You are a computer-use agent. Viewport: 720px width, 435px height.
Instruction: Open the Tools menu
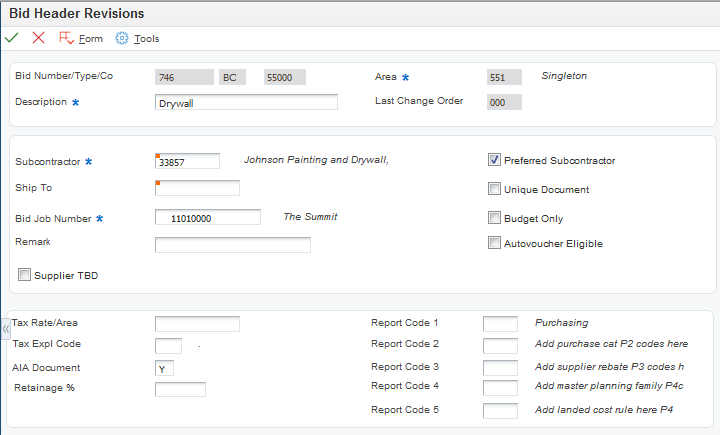[146, 39]
